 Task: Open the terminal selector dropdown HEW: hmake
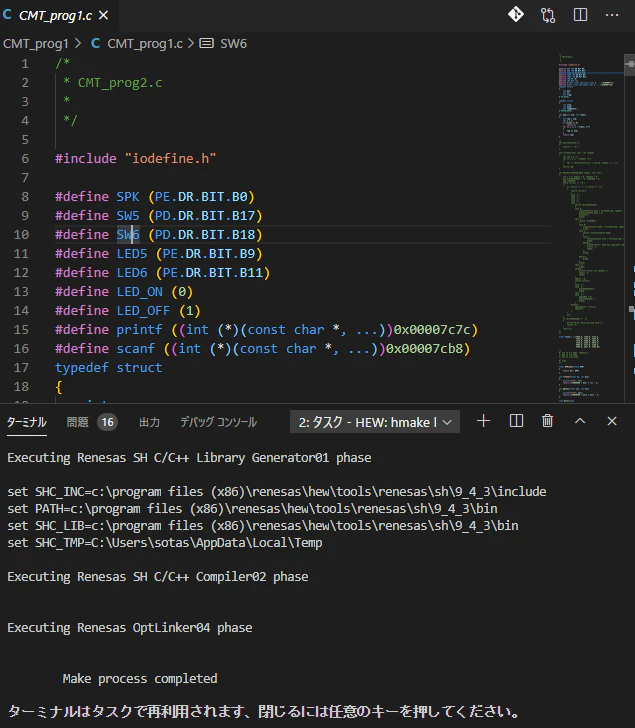click(375, 422)
